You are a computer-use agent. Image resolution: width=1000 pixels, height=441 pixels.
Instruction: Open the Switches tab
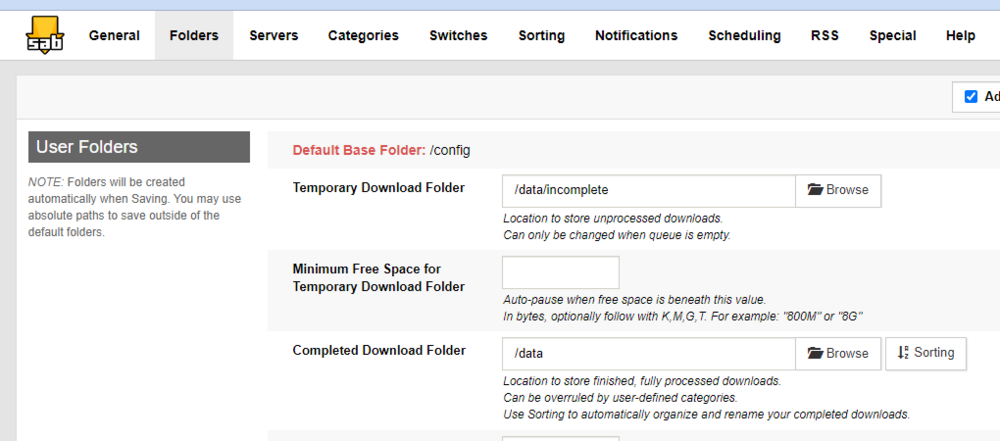point(459,36)
